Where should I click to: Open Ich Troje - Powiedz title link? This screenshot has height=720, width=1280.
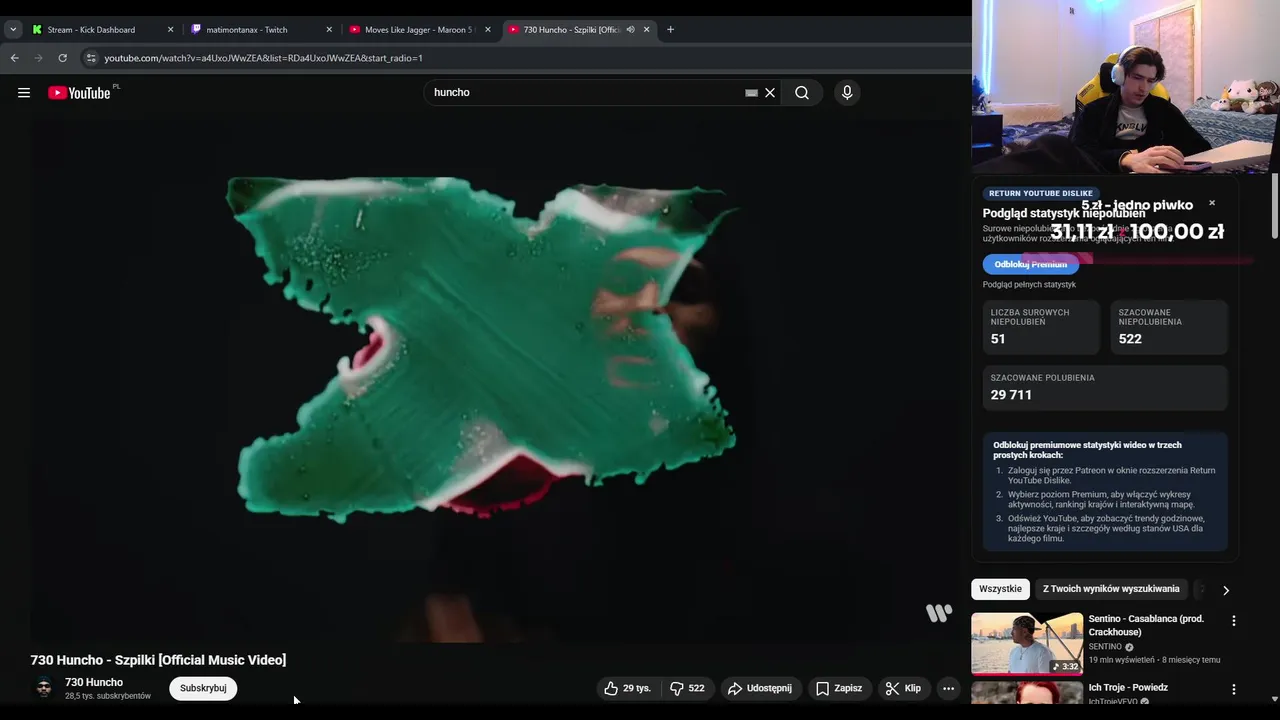[1128, 688]
